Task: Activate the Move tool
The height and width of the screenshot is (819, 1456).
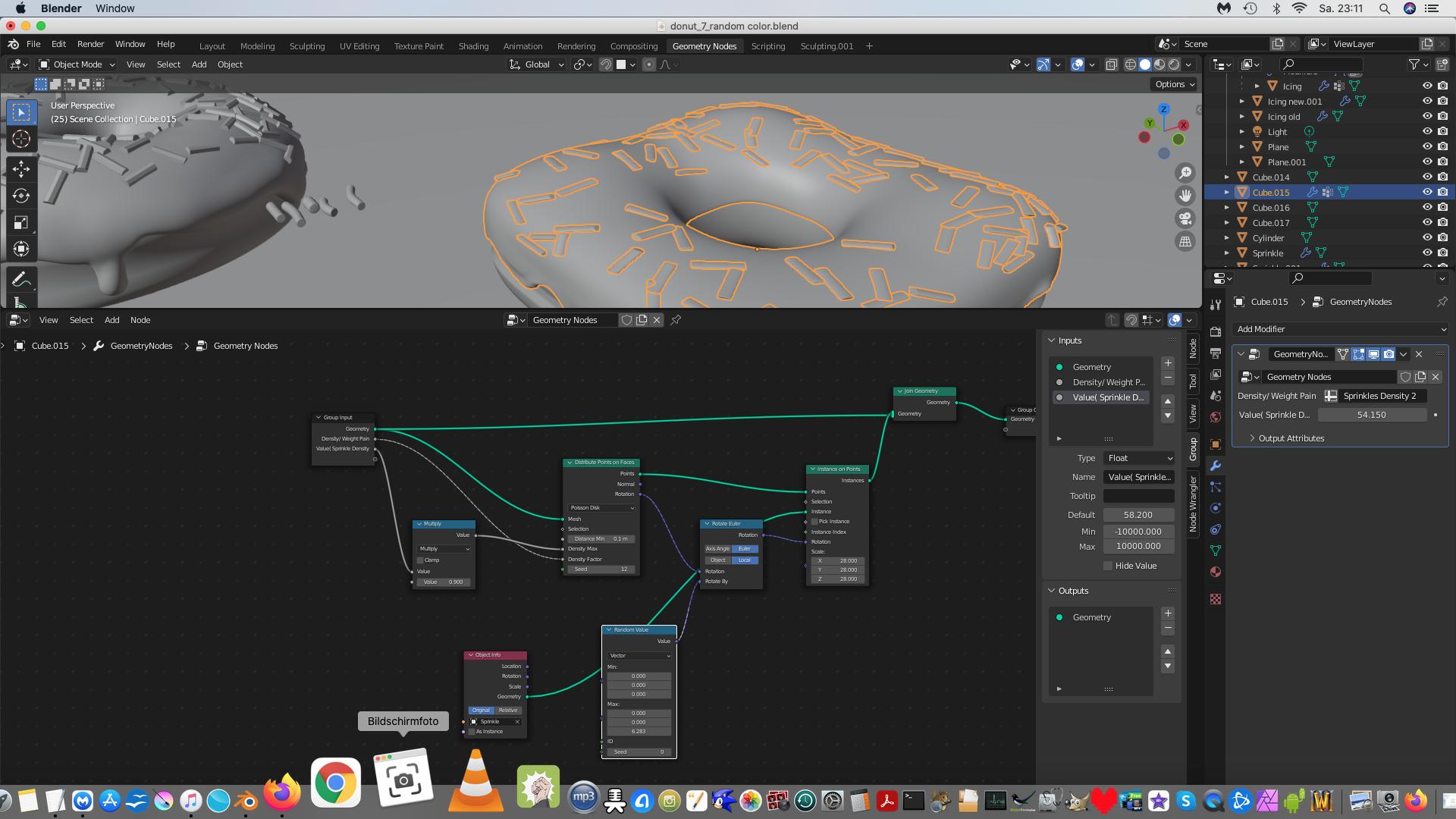Action: 21,168
